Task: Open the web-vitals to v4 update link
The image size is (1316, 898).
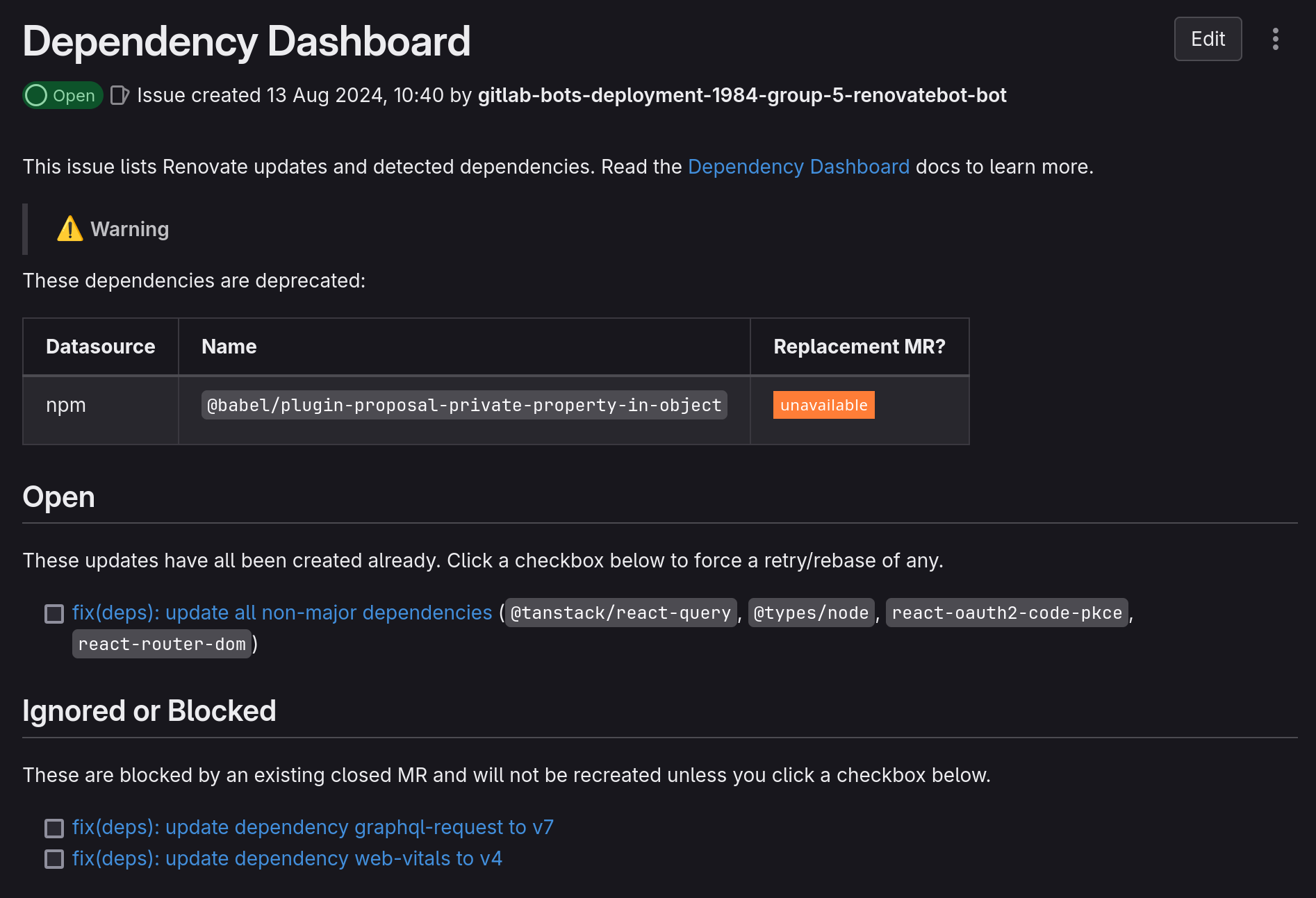Action: [287, 858]
